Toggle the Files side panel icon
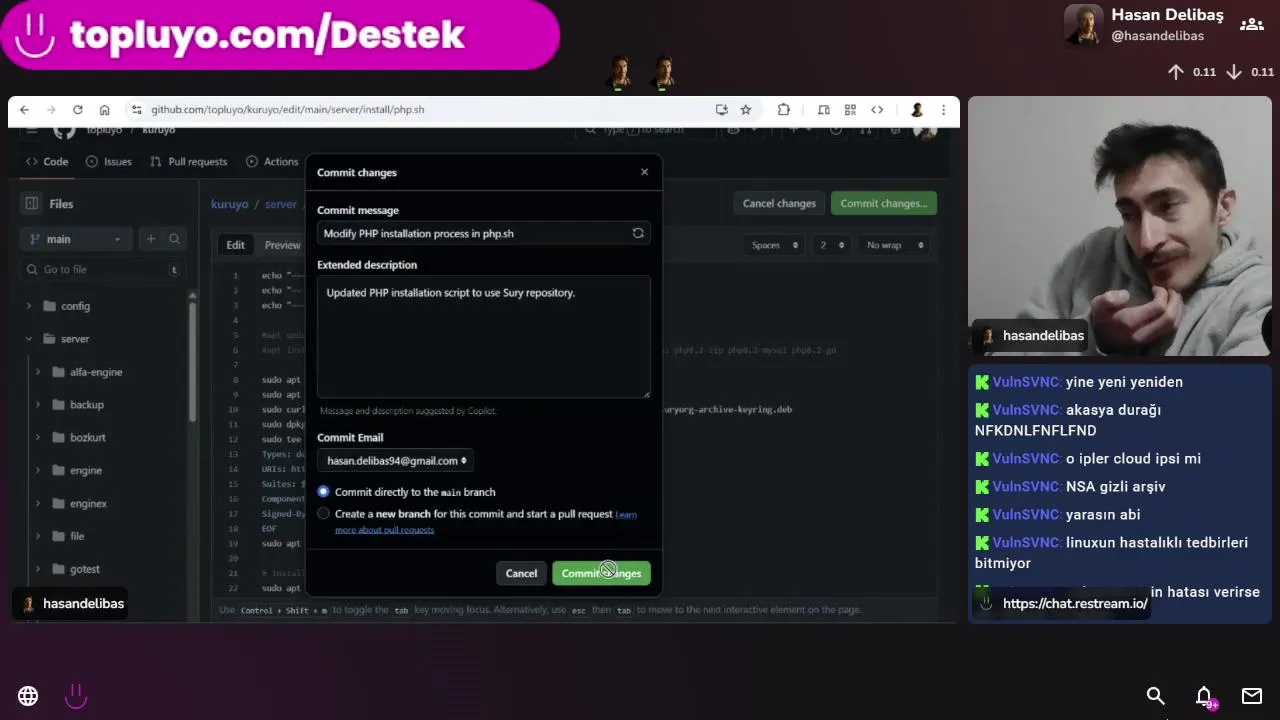Image resolution: width=1280 pixels, height=720 pixels. click(x=32, y=203)
